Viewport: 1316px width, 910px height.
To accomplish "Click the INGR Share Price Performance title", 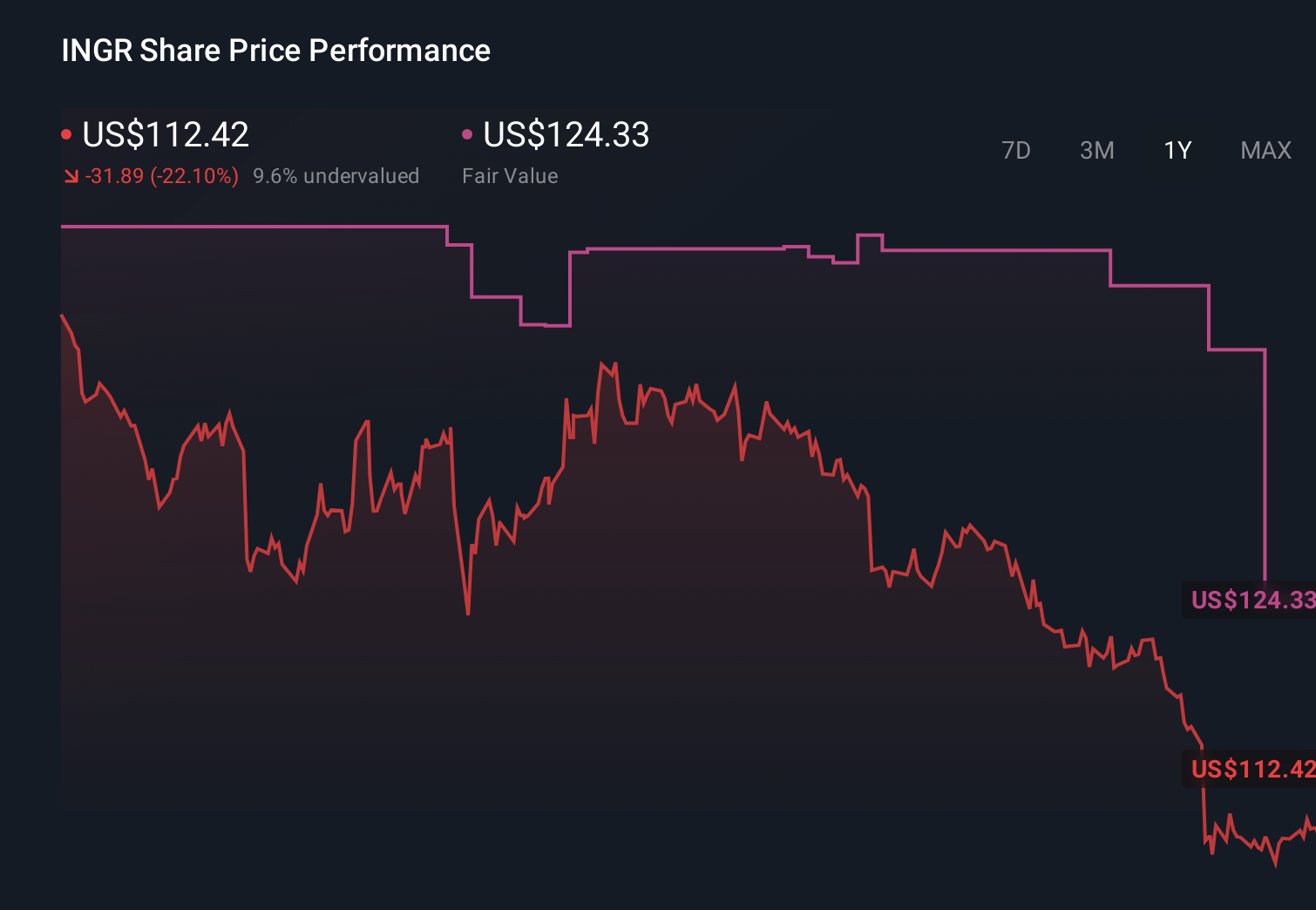I will click(x=275, y=51).
